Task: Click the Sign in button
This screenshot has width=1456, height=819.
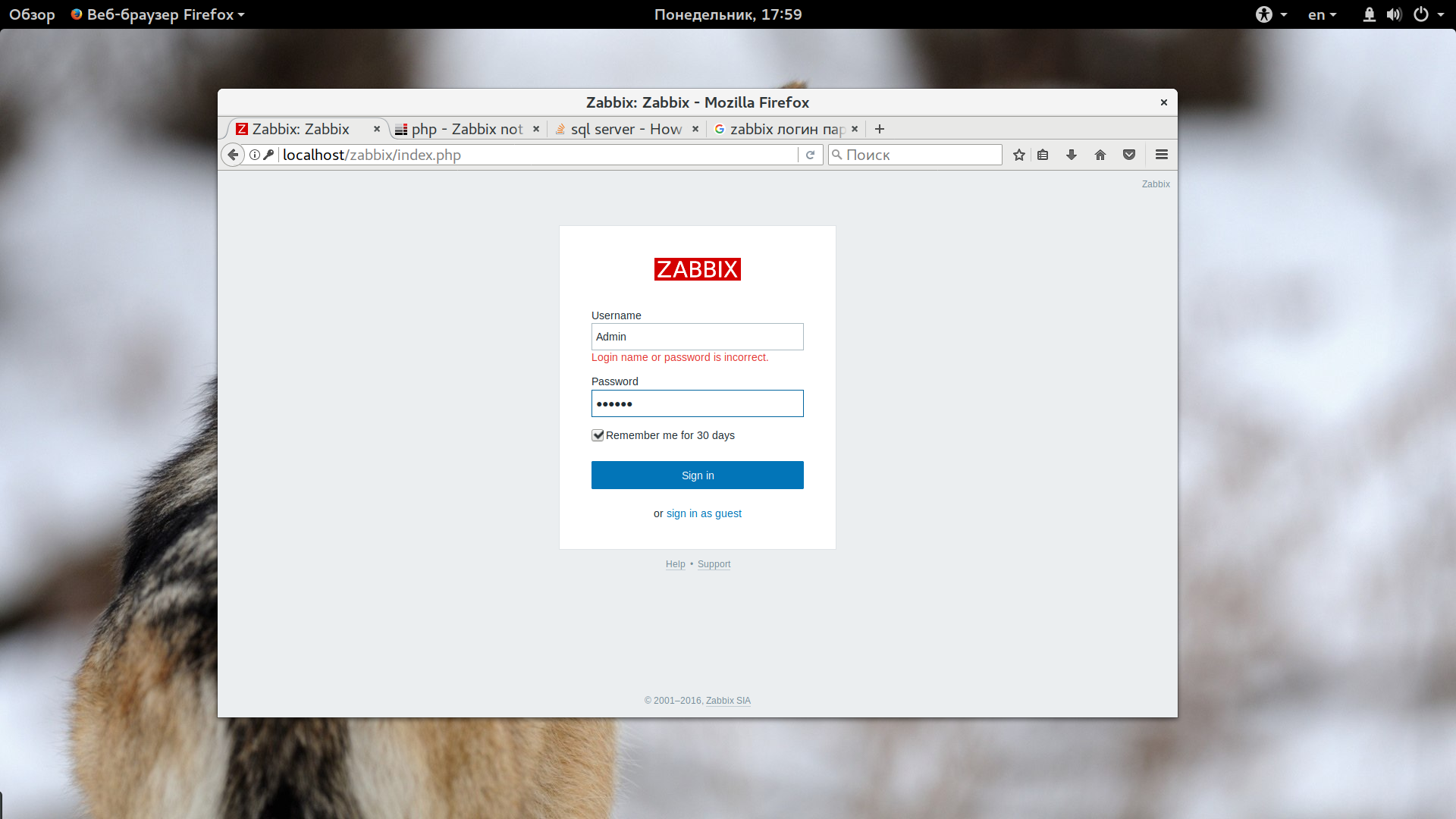Action: [698, 475]
